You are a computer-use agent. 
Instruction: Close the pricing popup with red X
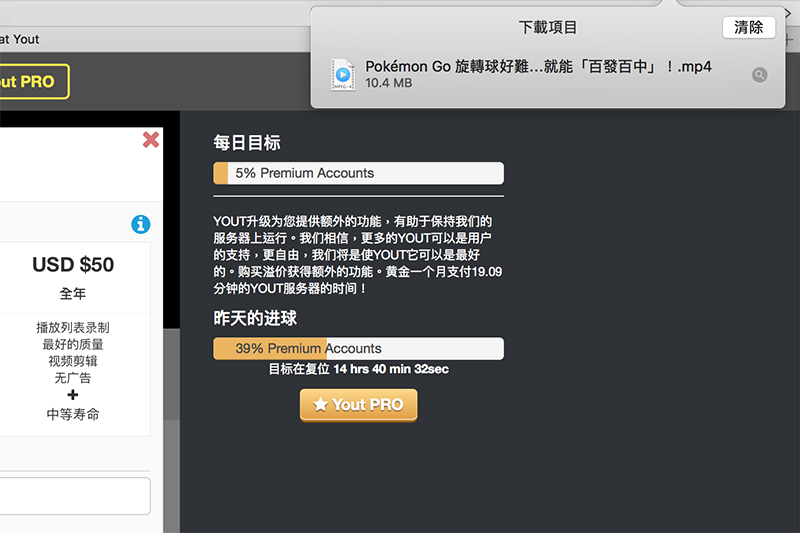click(x=151, y=139)
